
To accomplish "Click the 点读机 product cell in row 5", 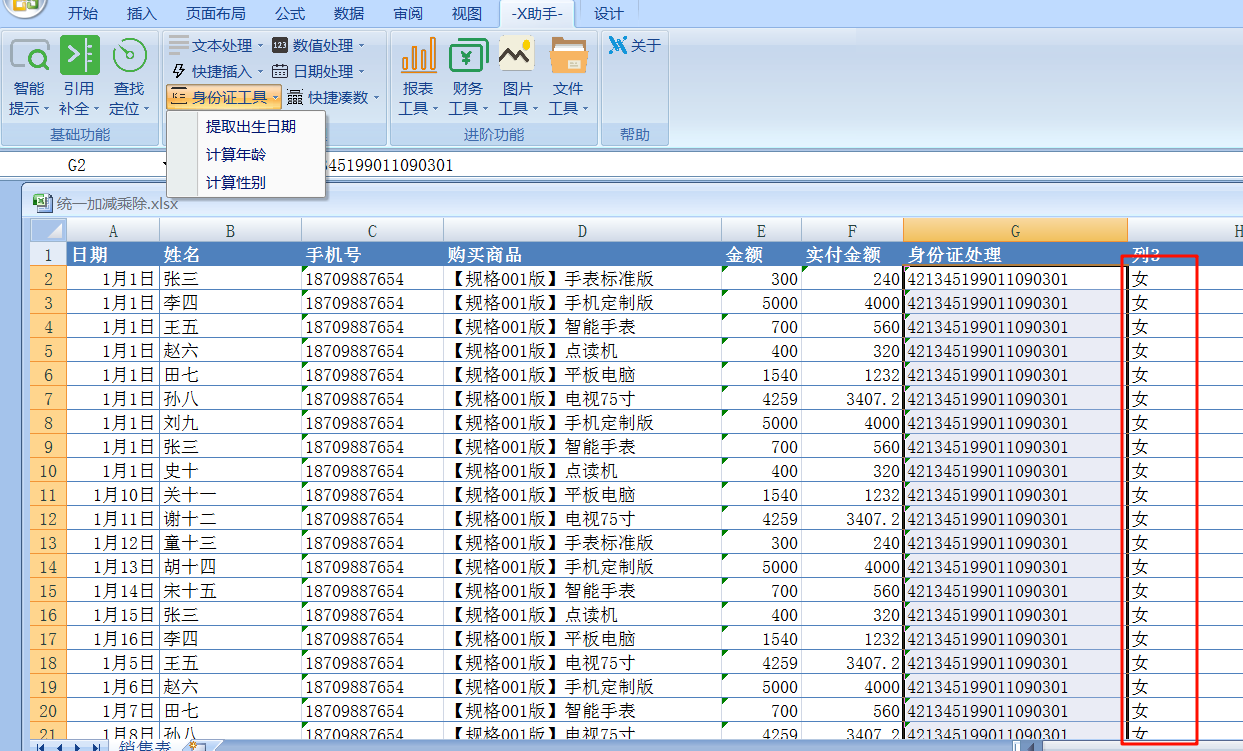I will [582, 351].
